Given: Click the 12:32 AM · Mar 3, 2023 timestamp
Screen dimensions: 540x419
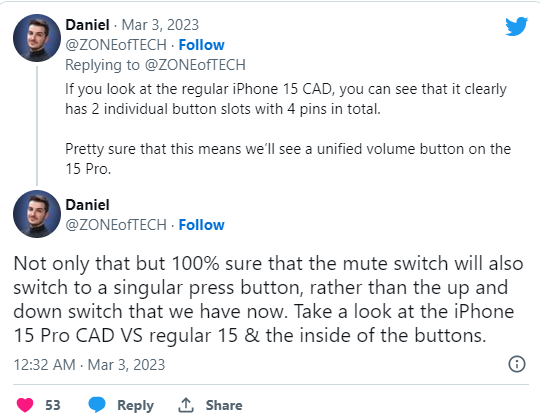Looking at the screenshot, I should (90, 365).
